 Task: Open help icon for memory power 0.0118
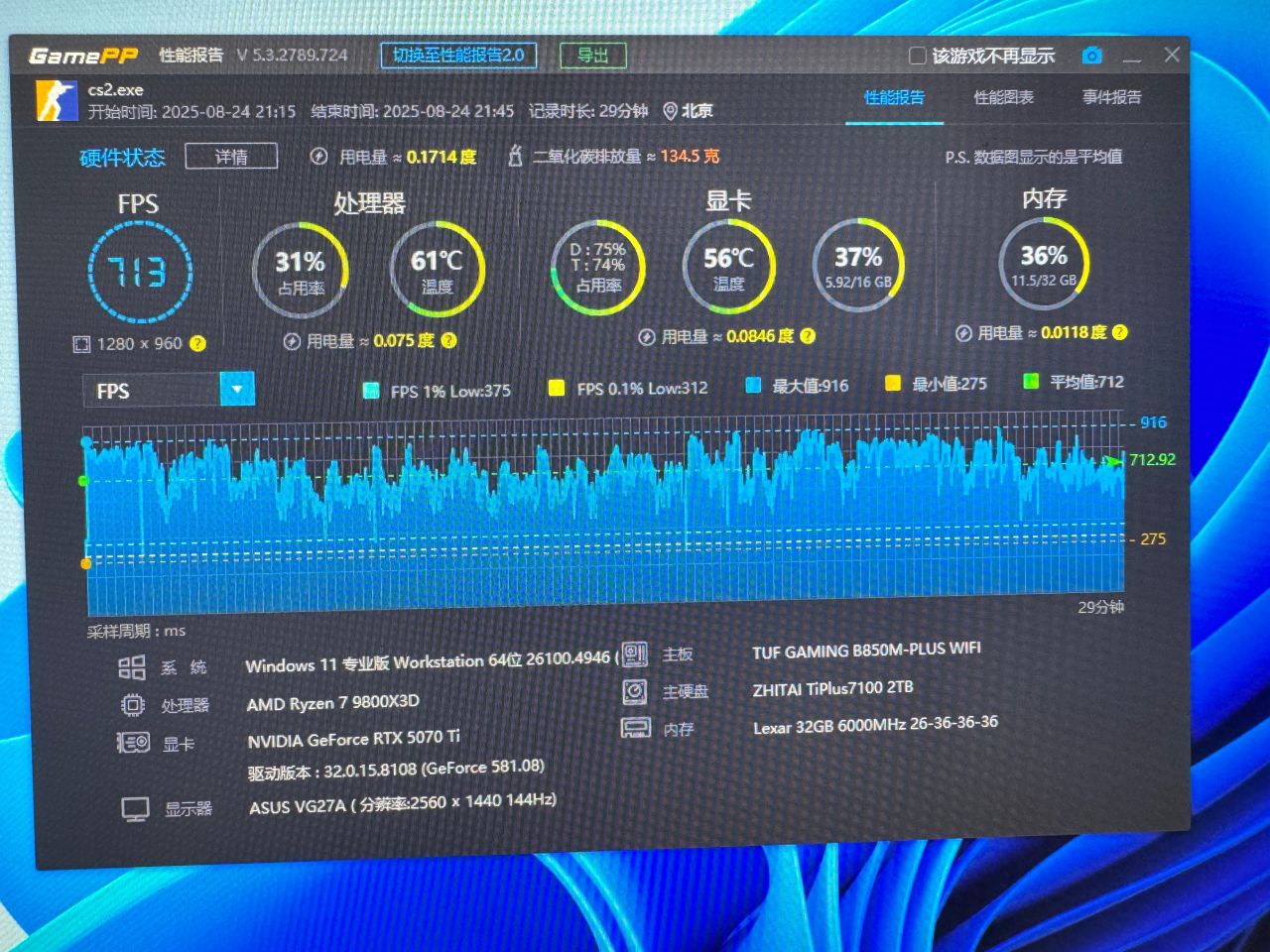(1120, 332)
